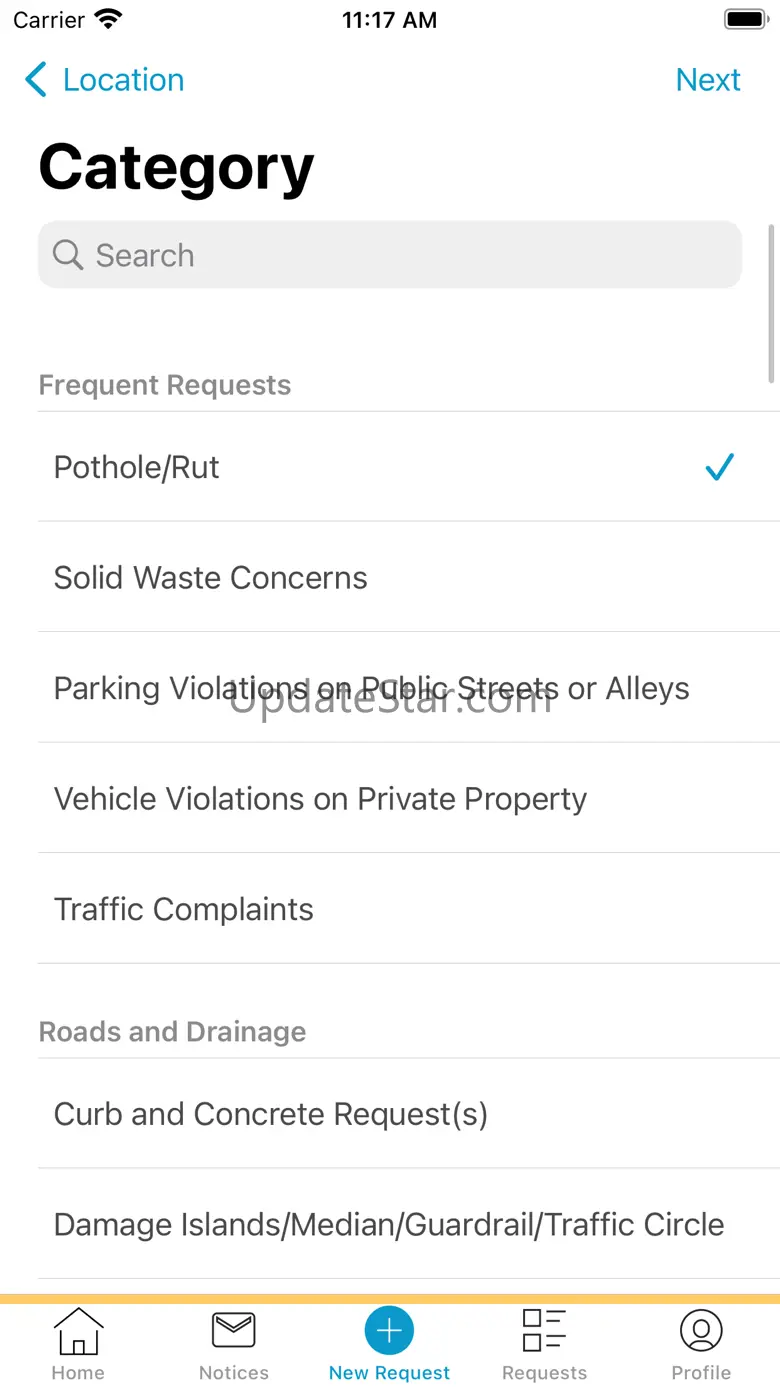Open the Requests list icon
780x1387 pixels.
point(544,1331)
